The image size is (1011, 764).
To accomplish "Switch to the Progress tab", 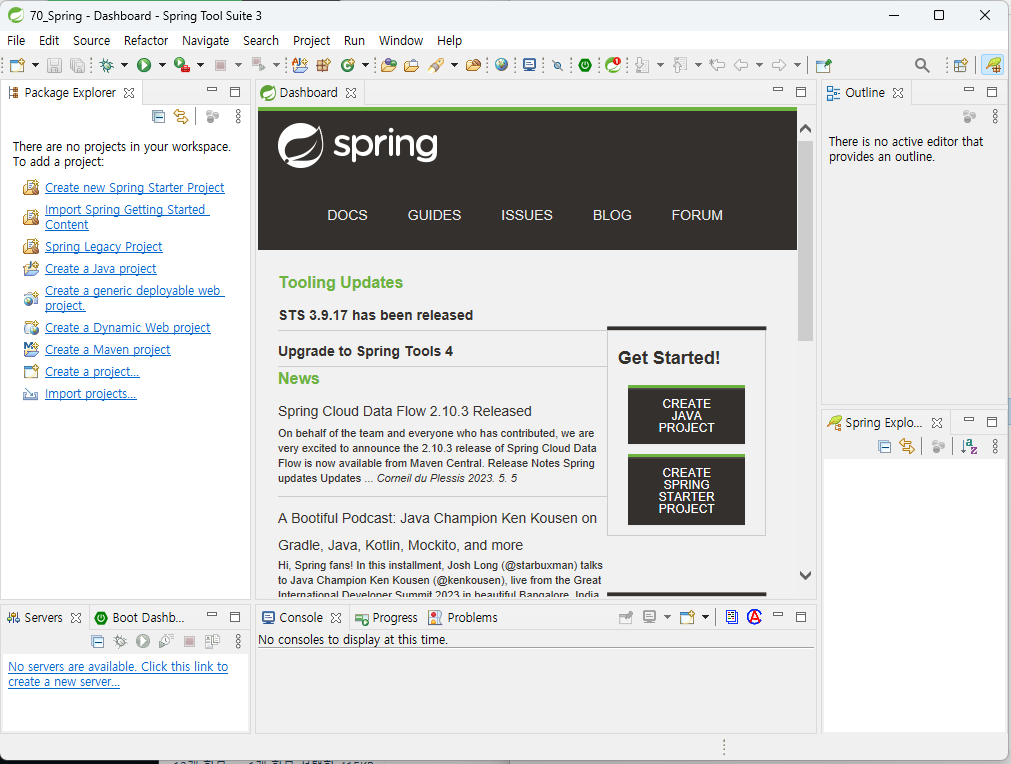I will coord(386,618).
